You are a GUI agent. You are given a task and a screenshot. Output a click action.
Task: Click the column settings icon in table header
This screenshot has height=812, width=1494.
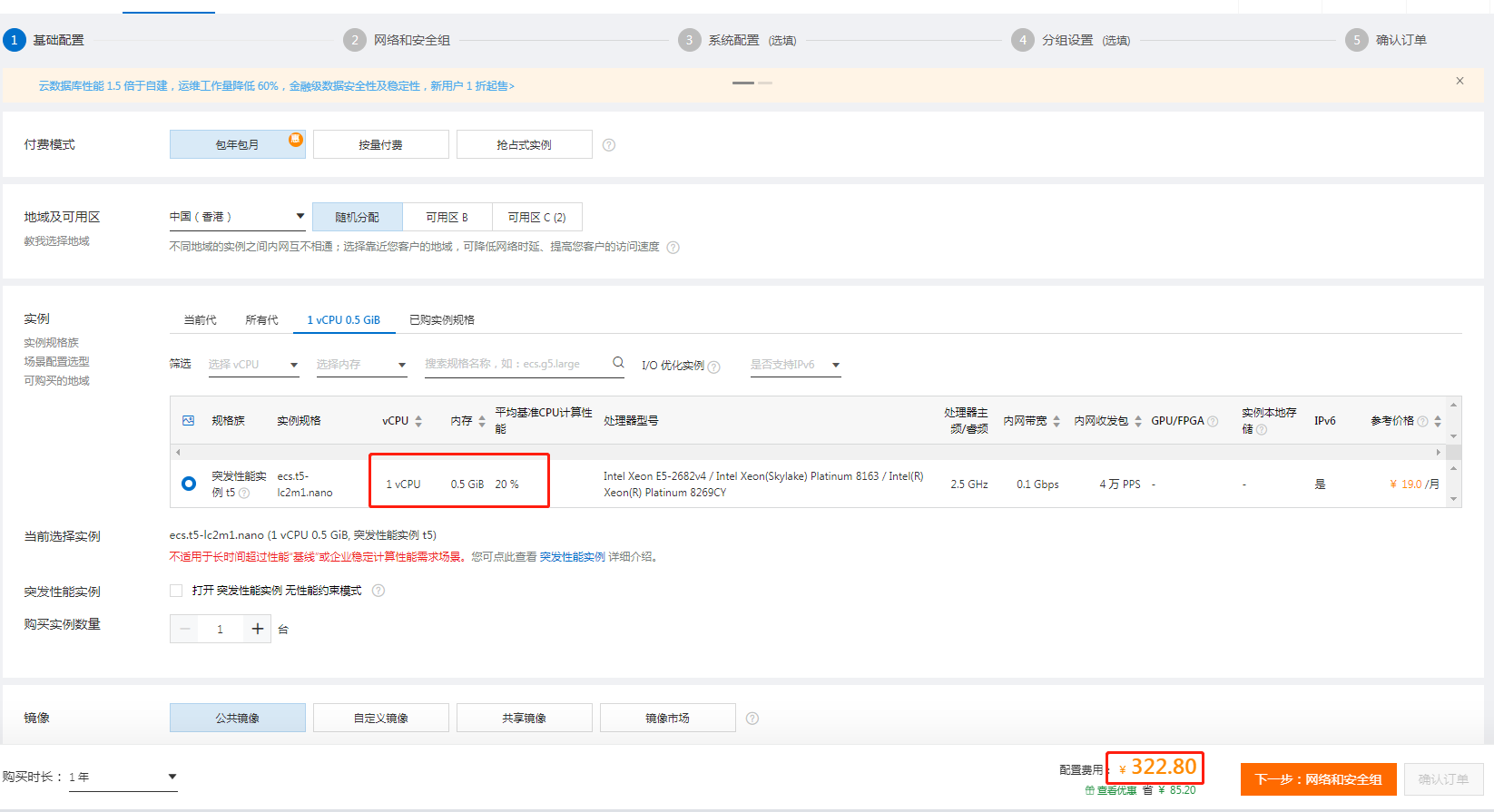[x=189, y=421]
